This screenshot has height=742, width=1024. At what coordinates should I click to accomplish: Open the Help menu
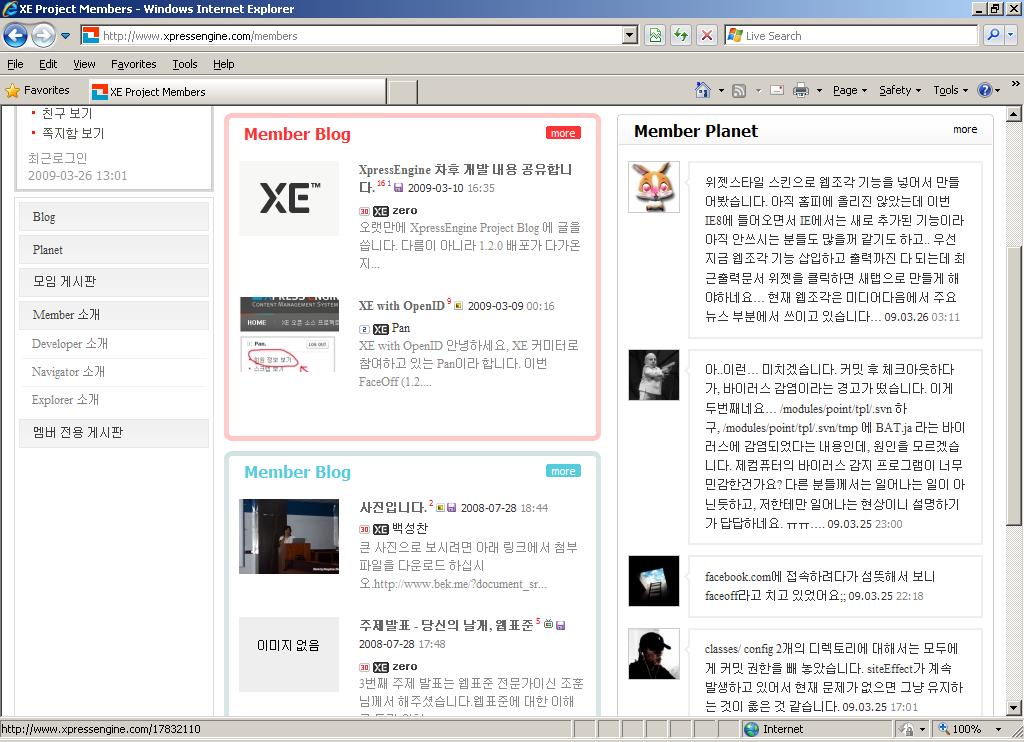pyautogui.click(x=223, y=64)
